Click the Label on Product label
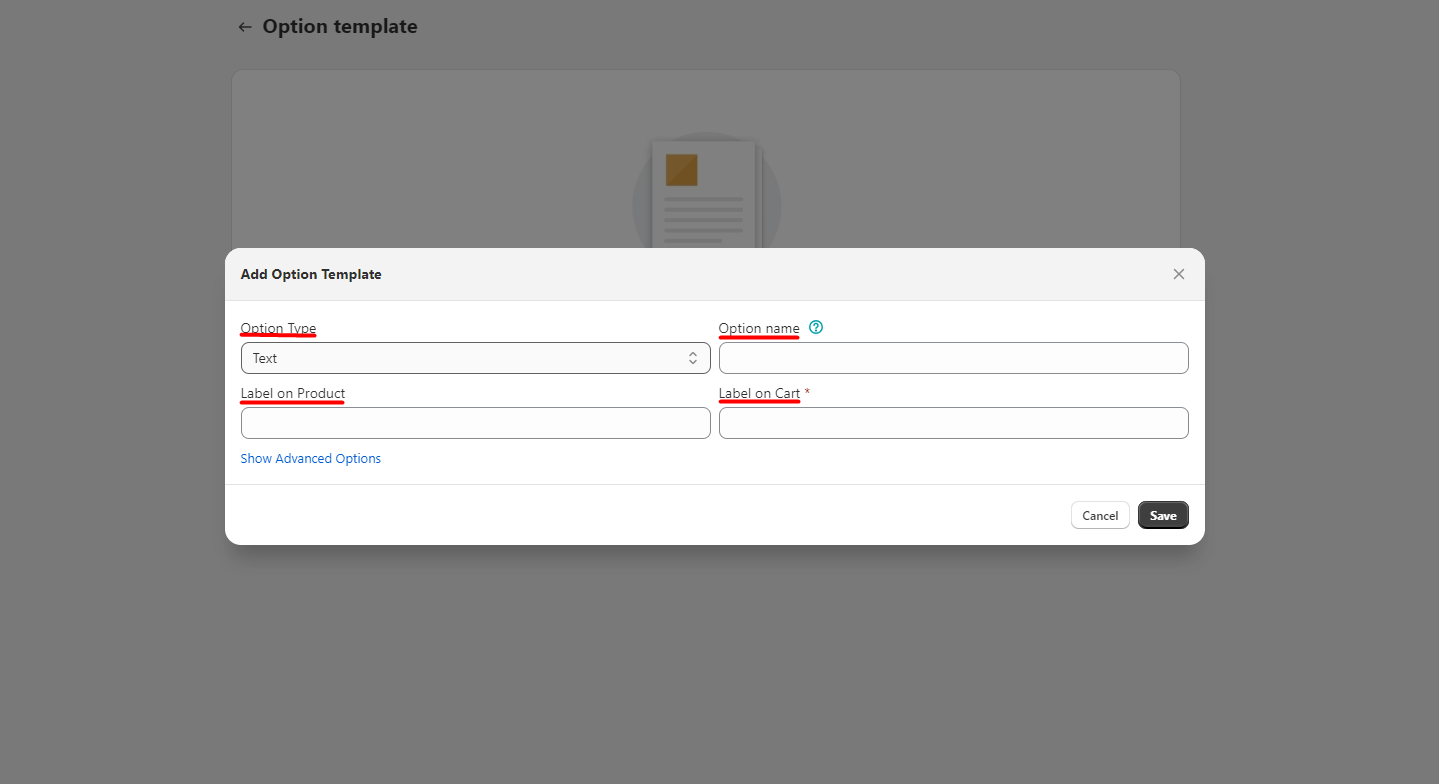The height and width of the screenshot is (784, 1439). point(292,394)
